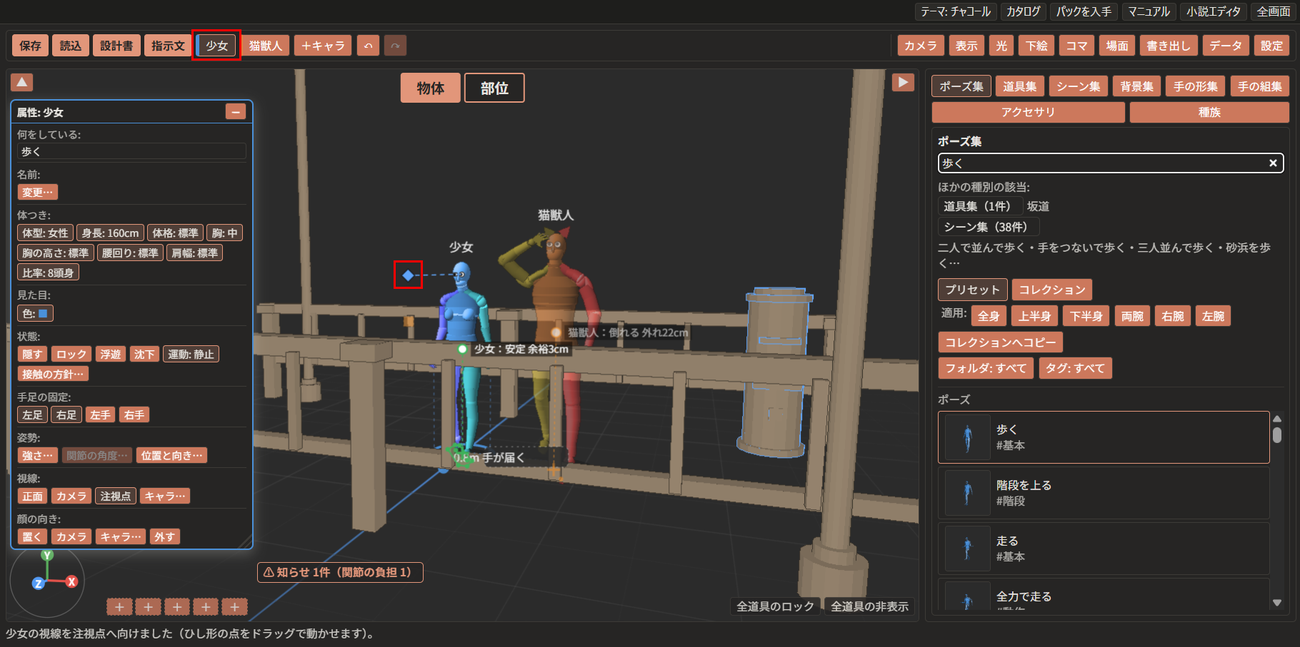Click the first plus slot below the viewport
This screenshot has width=1300, height=647.
coord(120,606)
